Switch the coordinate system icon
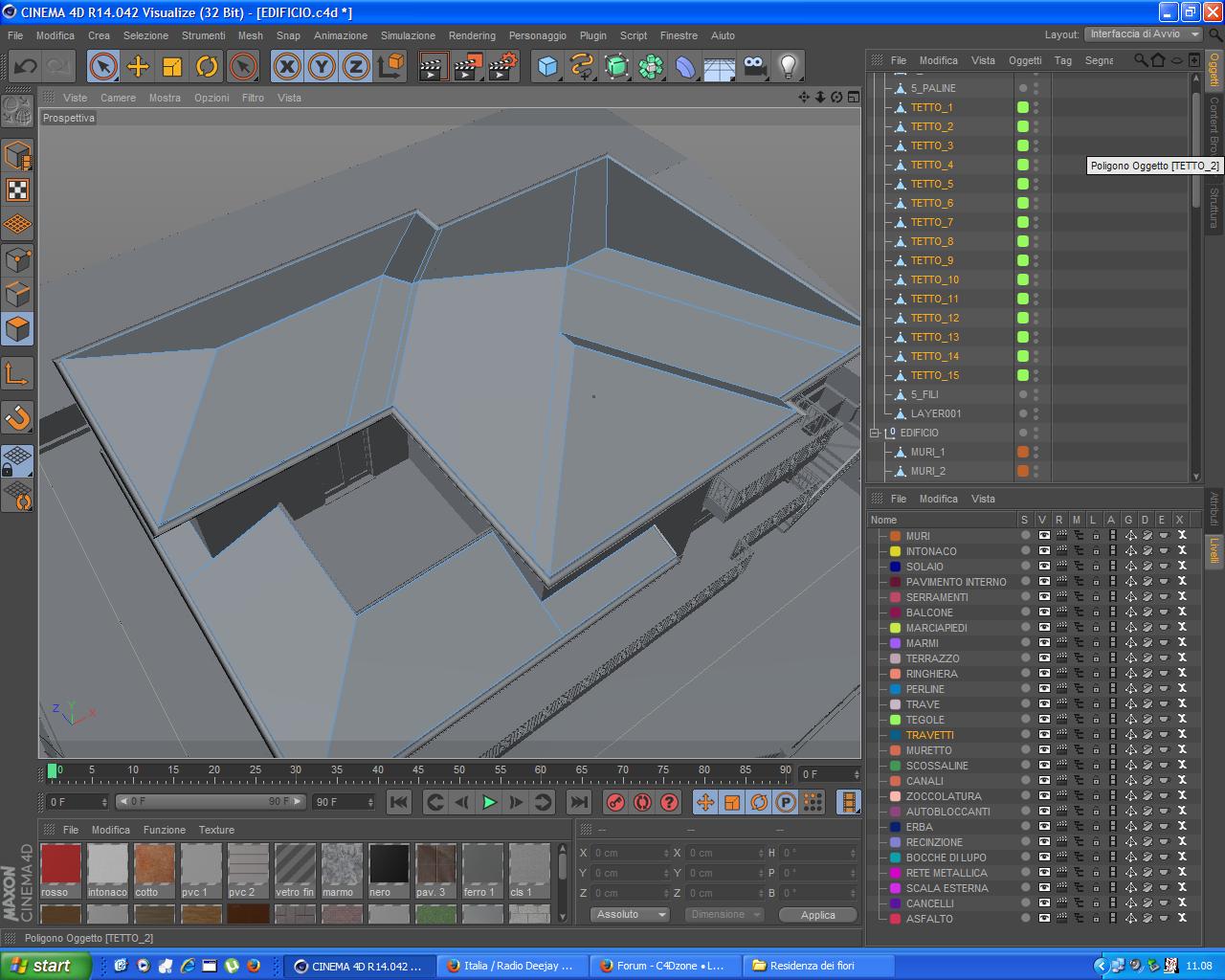The image size is (1225, 980). click(390, 66)
